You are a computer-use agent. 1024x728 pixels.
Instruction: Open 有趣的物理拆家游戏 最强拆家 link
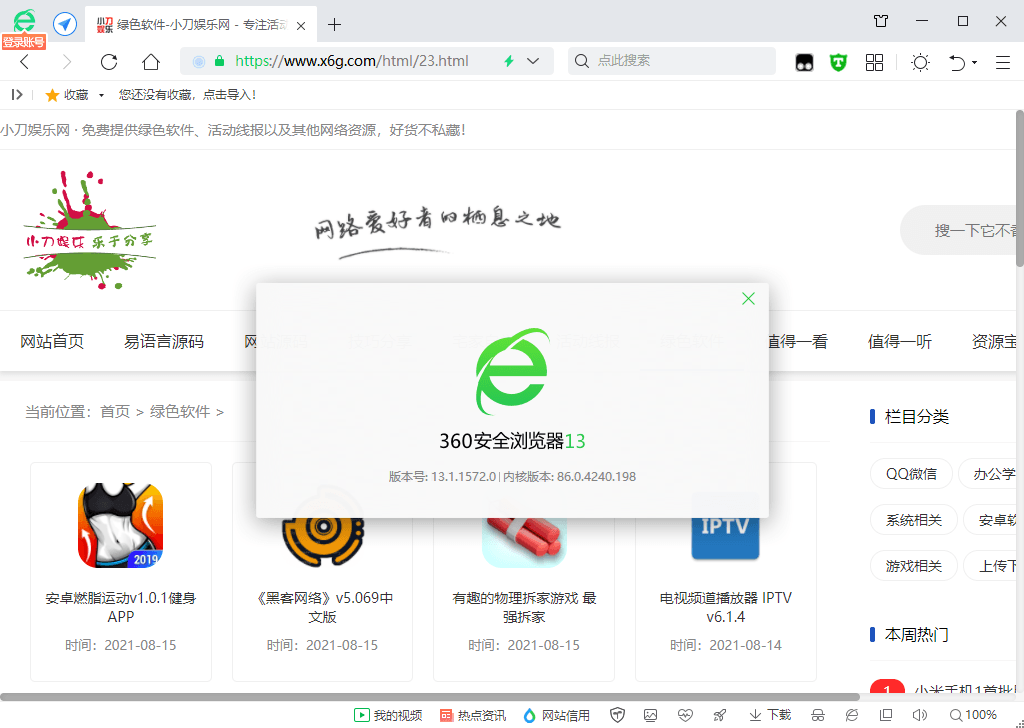coord(524,607)
